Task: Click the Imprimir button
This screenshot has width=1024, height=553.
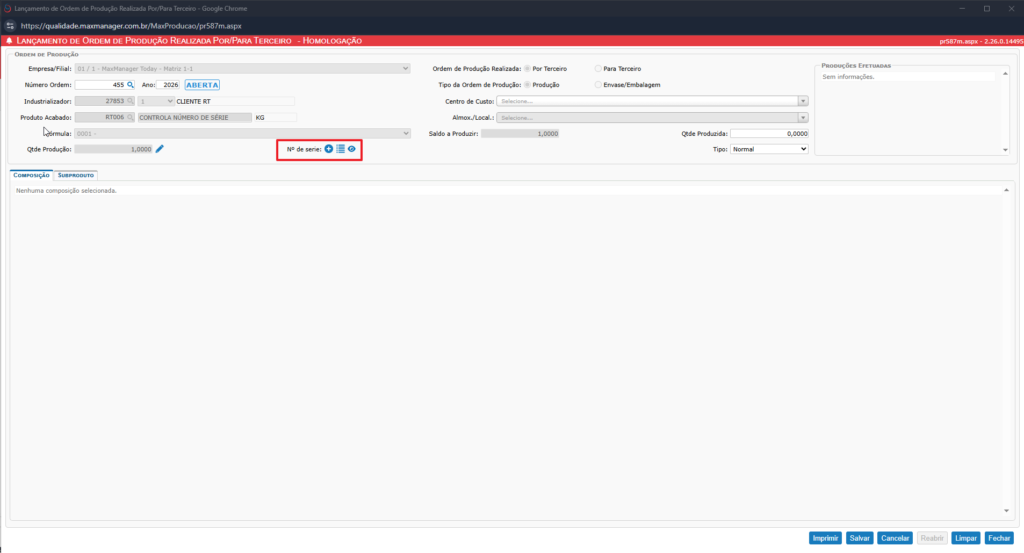Action: tap(825, 538)
